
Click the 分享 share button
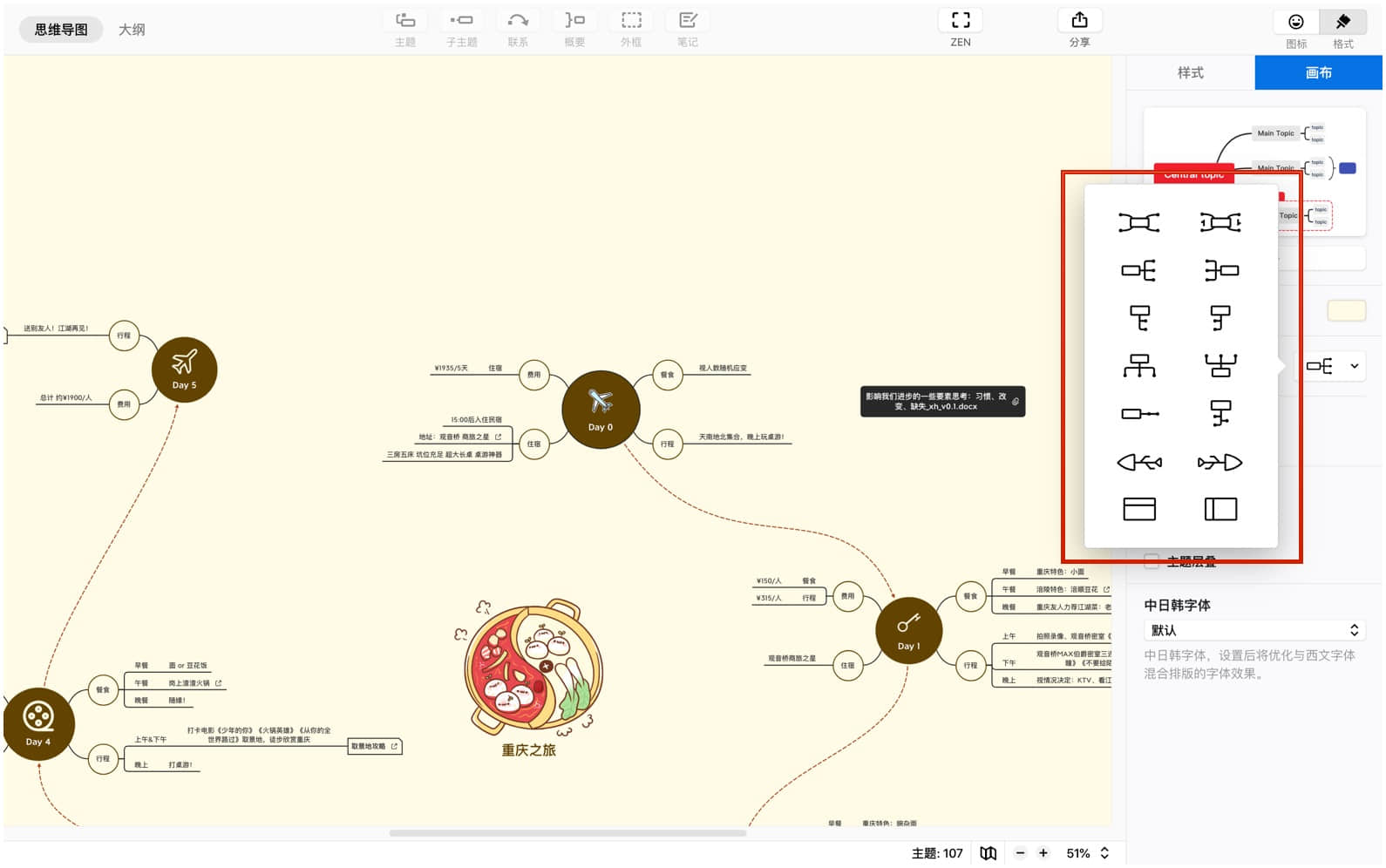point(1079,29)
